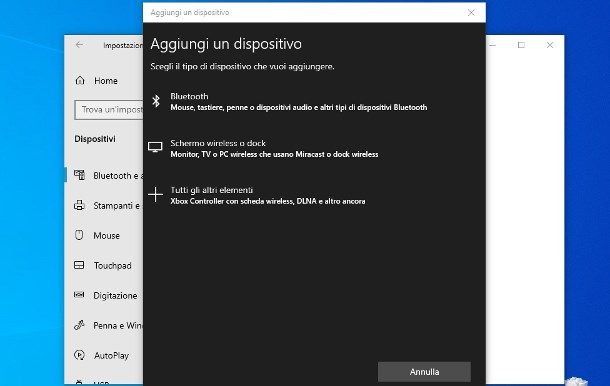Click the monitor icon for wireless display

[155, 147]
